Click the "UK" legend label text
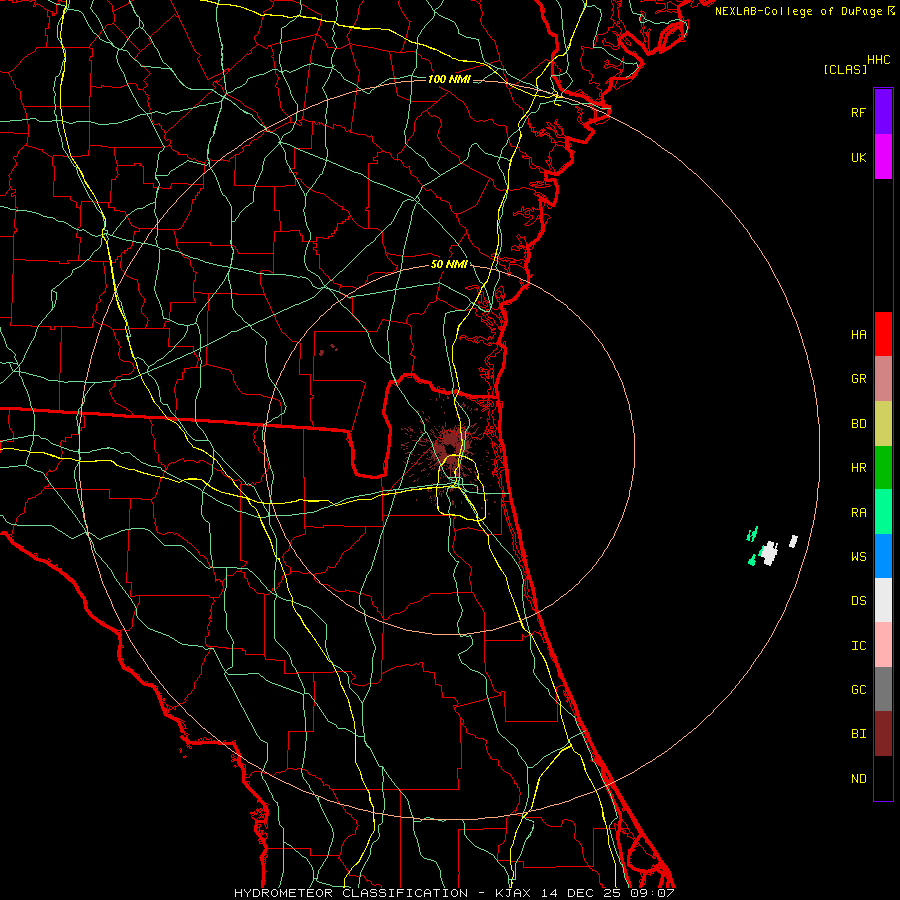 (858, 157)
